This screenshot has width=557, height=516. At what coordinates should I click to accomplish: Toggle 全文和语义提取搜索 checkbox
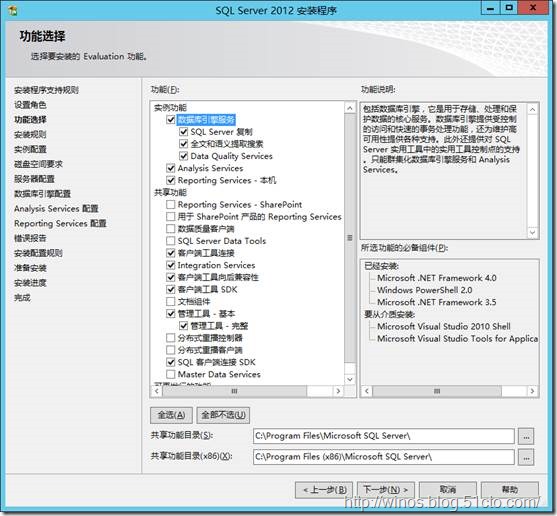pyautogui.click(x=183, y=144)
